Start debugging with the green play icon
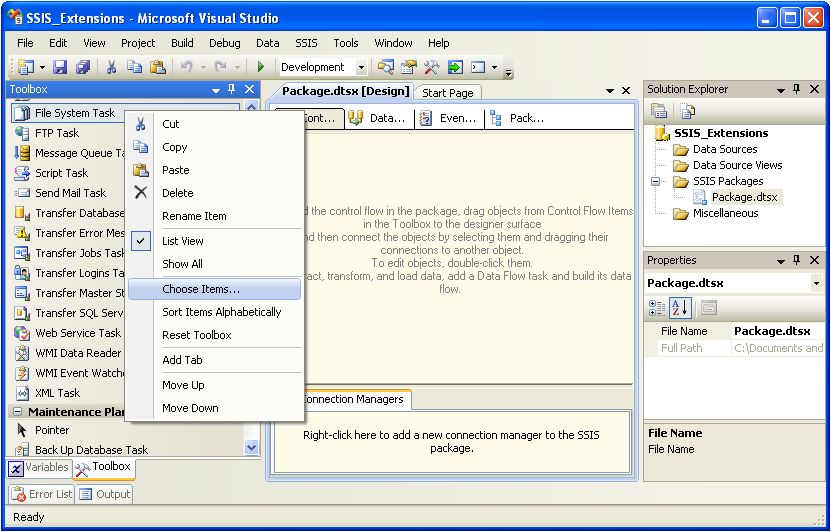The width and height of the screenshot is (831, 532). 260,67
